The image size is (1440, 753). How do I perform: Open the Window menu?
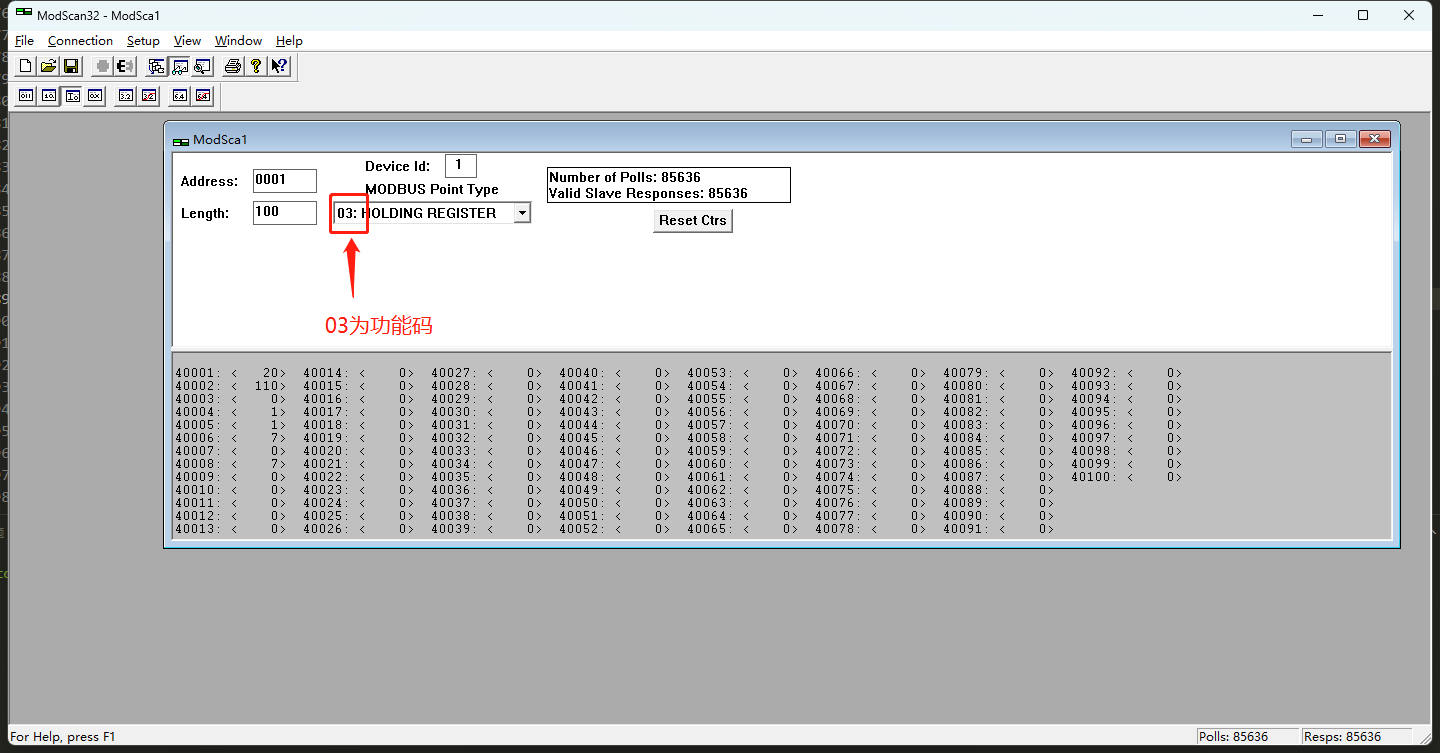[x=238, y=41]
